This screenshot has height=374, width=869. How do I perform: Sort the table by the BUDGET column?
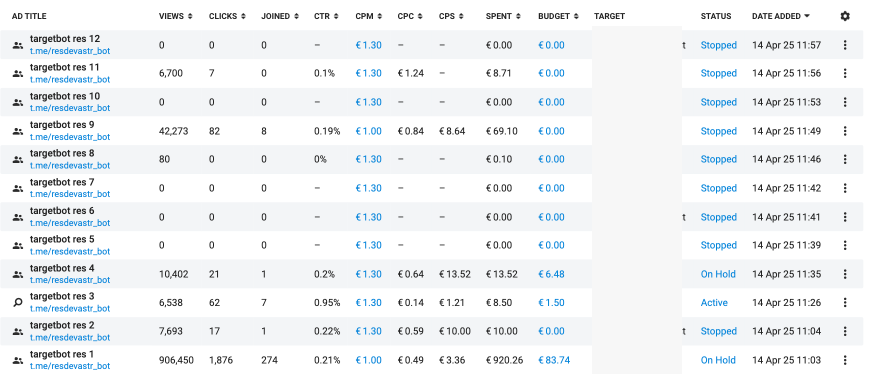[559, 16]
